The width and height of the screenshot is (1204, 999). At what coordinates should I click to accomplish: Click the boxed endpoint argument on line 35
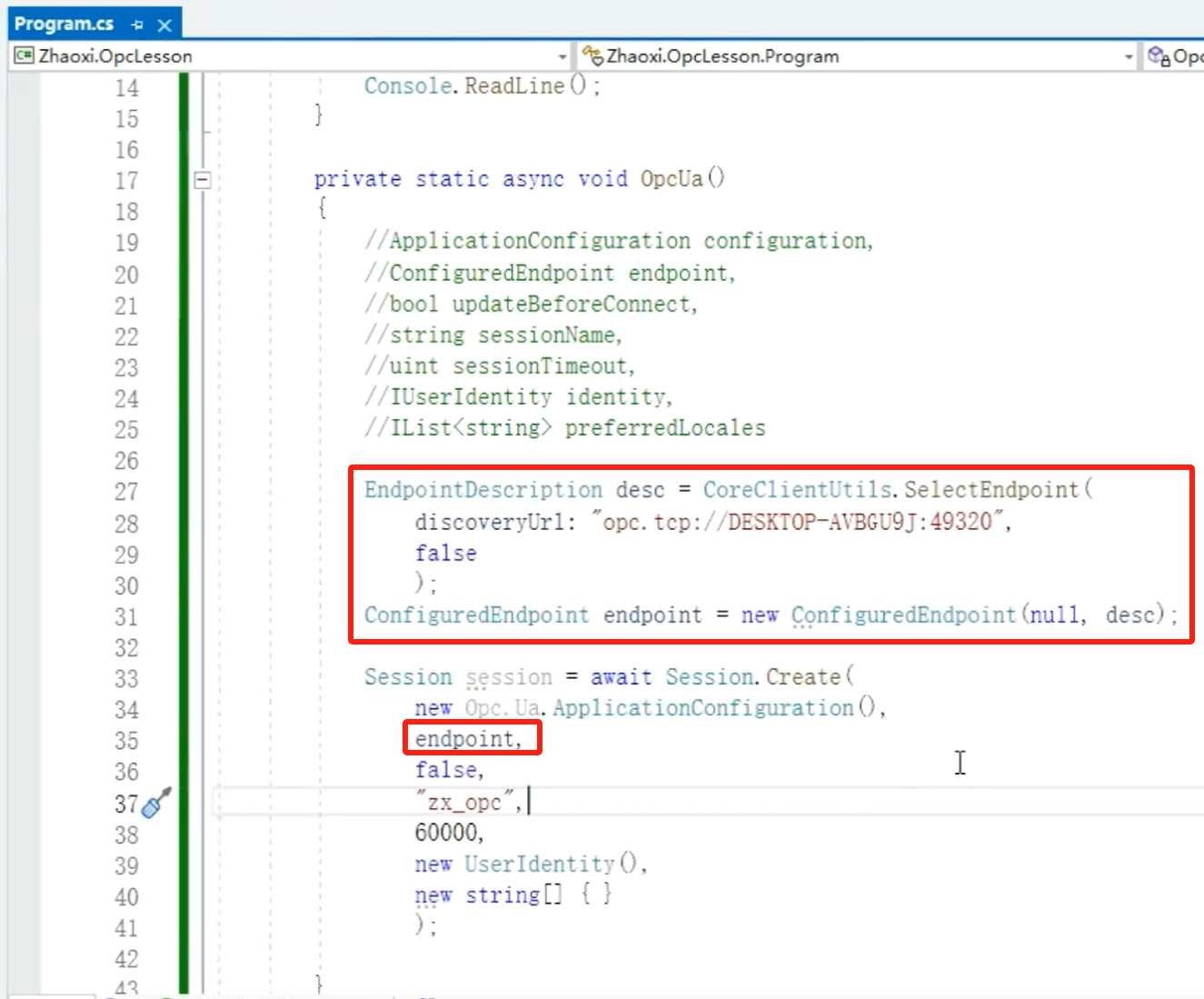pos(467,738)
